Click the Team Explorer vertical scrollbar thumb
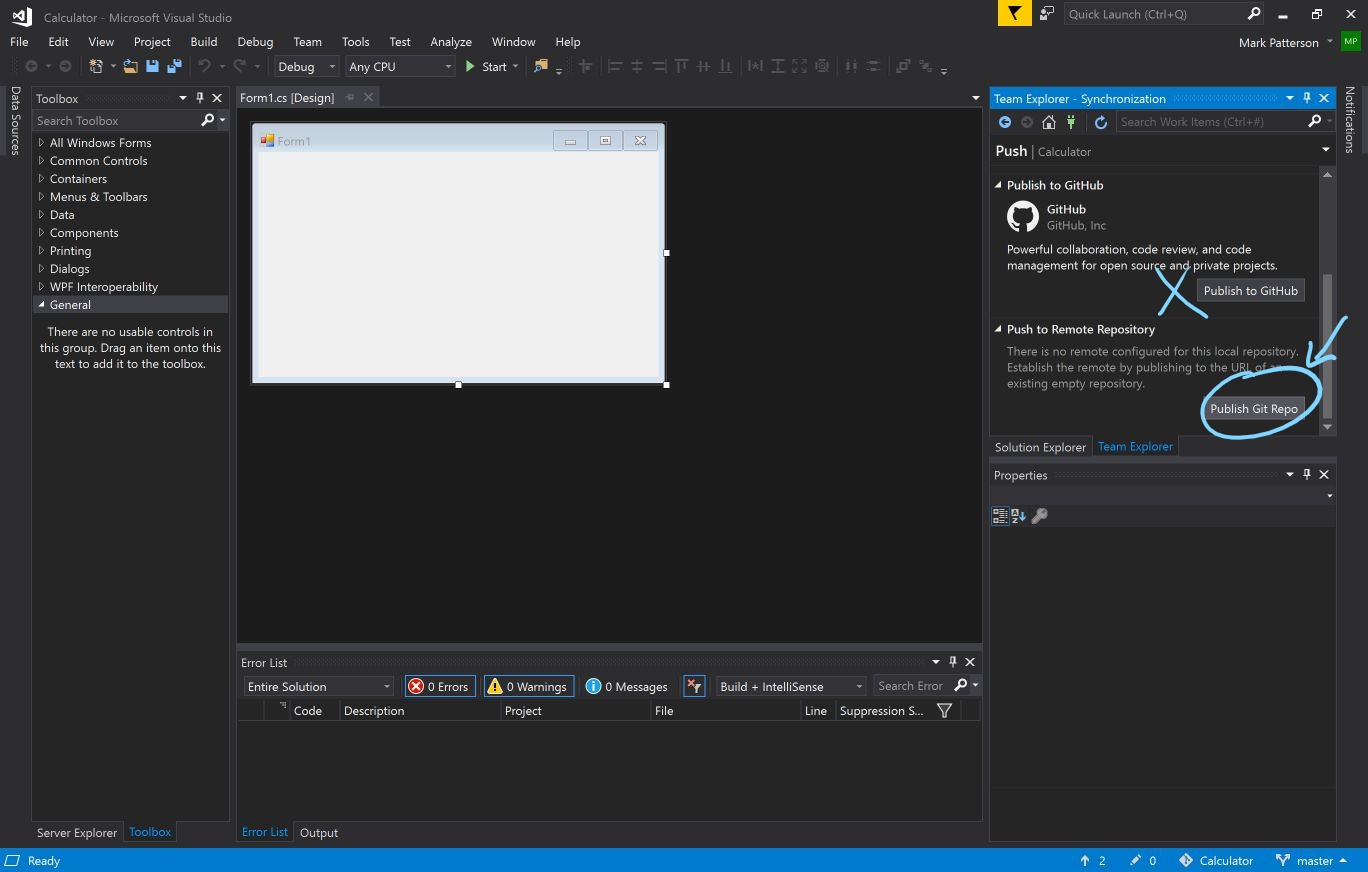Viewport: 1368px width, 872px height. (x=1328, y=345)
